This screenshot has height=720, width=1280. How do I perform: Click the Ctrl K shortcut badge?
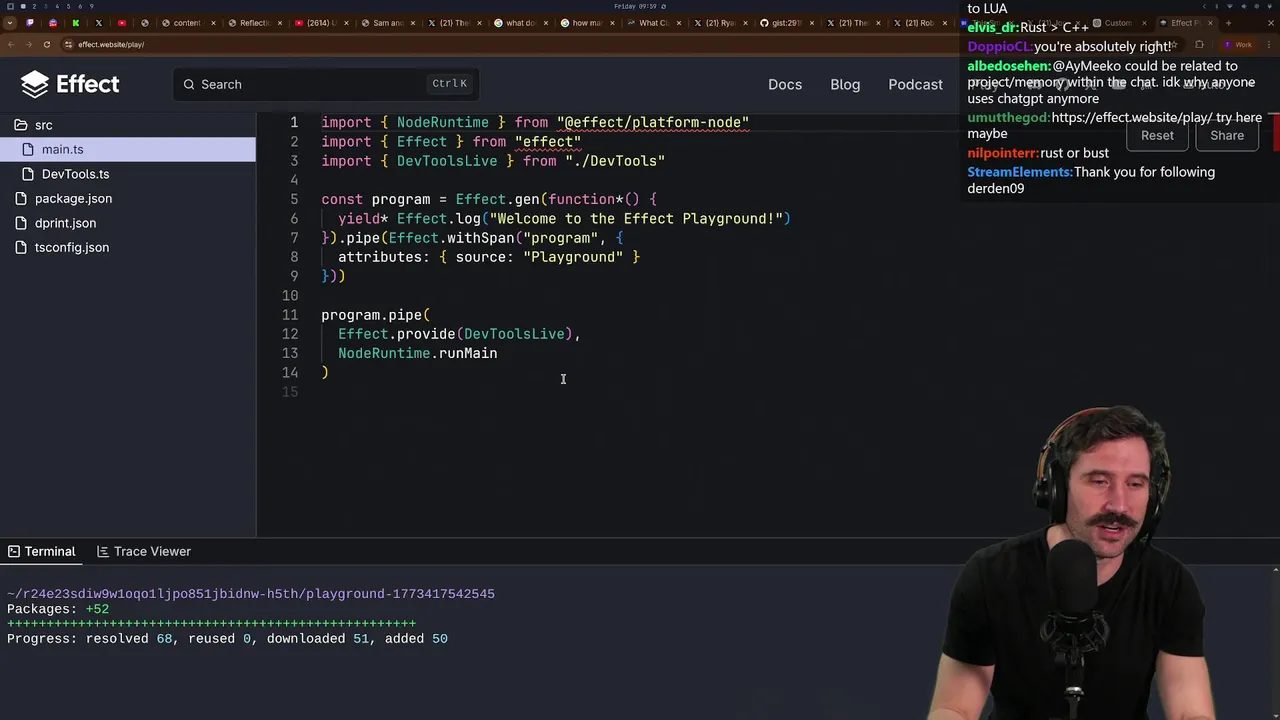tap(449, 84)
